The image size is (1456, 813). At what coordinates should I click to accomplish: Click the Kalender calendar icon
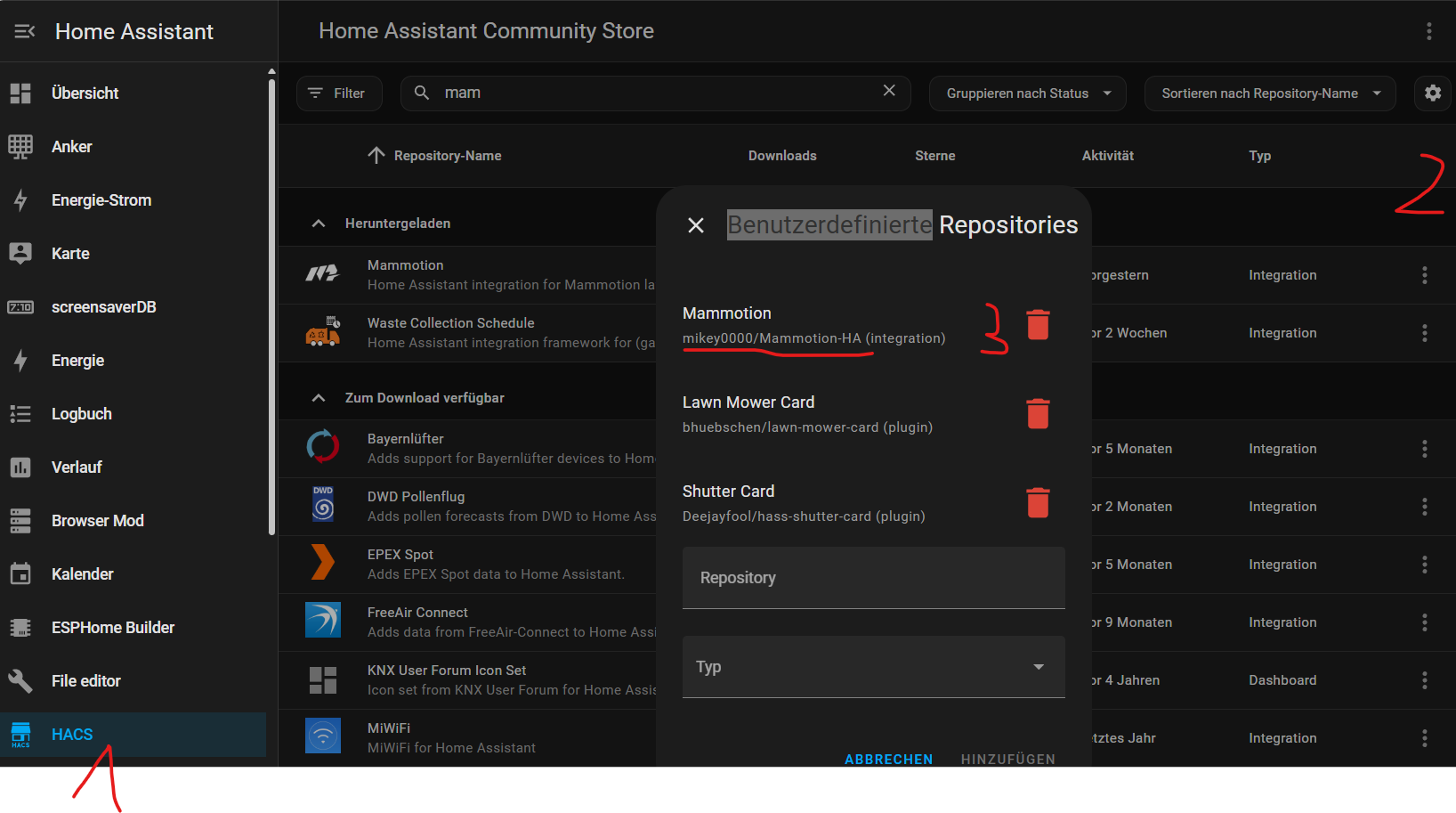[x=20, y=574]
